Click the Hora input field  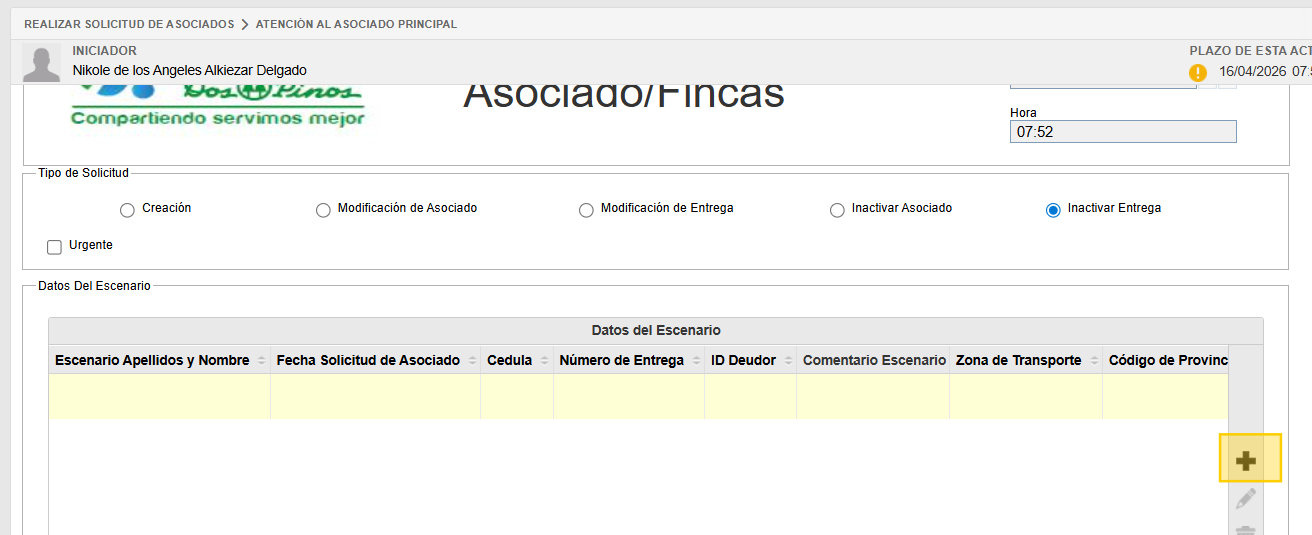click(x=1122, y=132)
